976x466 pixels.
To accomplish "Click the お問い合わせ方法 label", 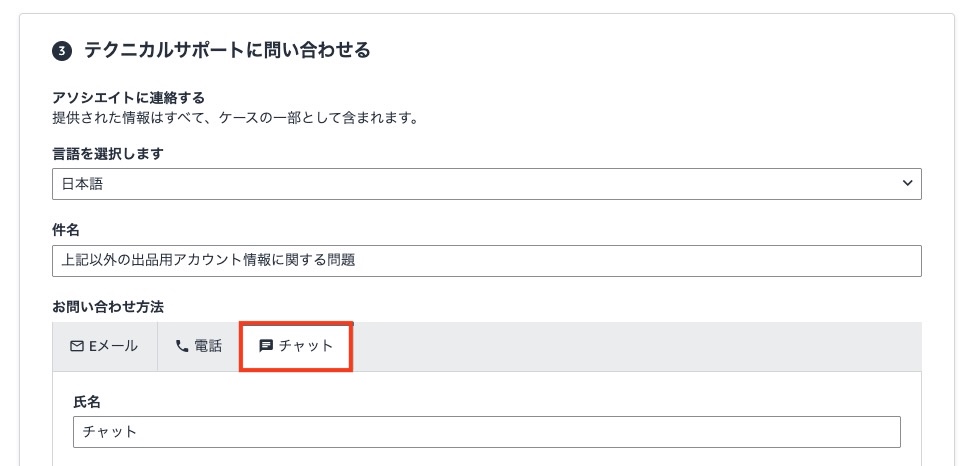I will tap(107, 304).
